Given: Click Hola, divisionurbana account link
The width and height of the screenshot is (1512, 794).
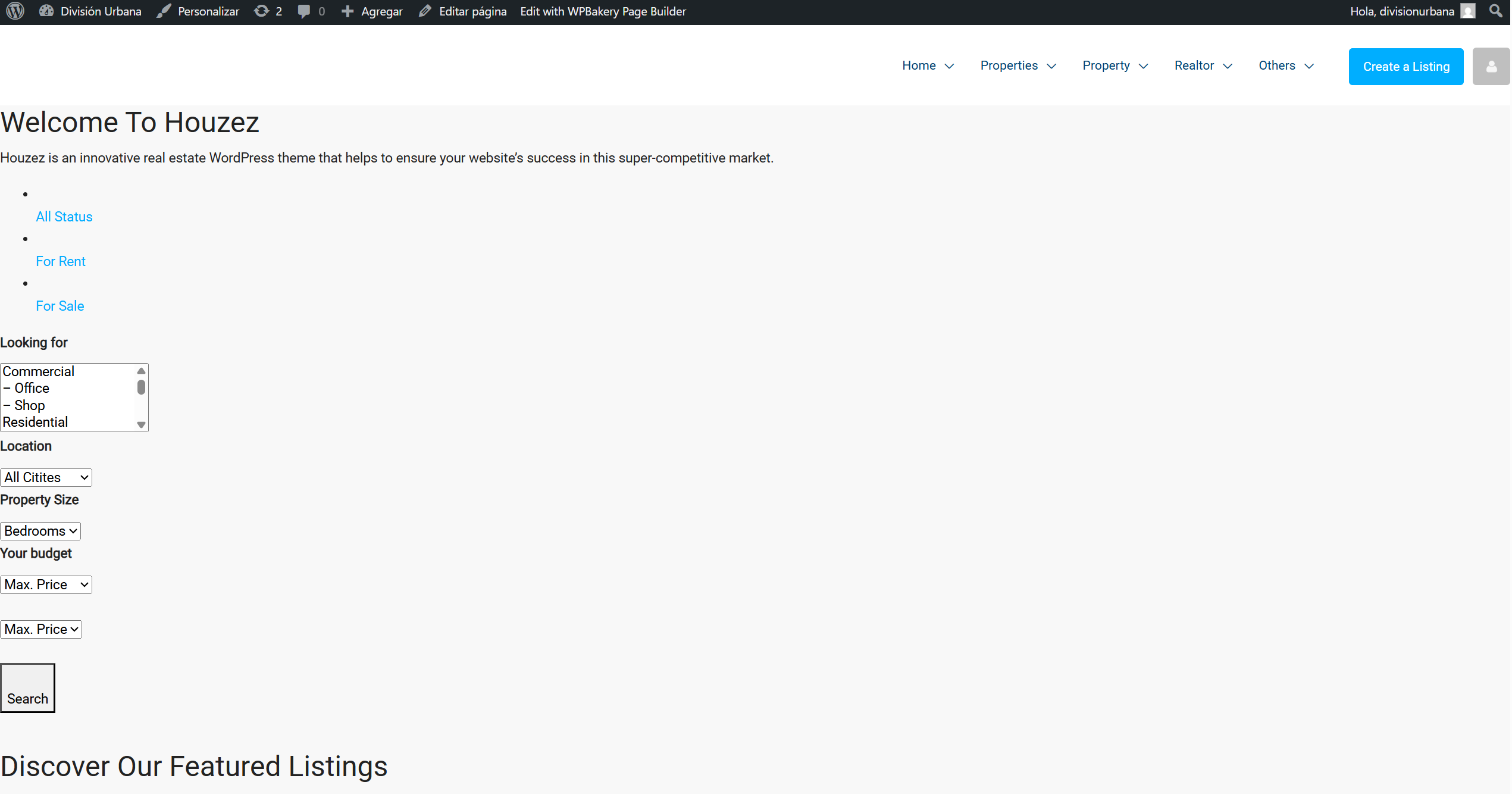Looking at the screenshot, I should [1402, 11].
